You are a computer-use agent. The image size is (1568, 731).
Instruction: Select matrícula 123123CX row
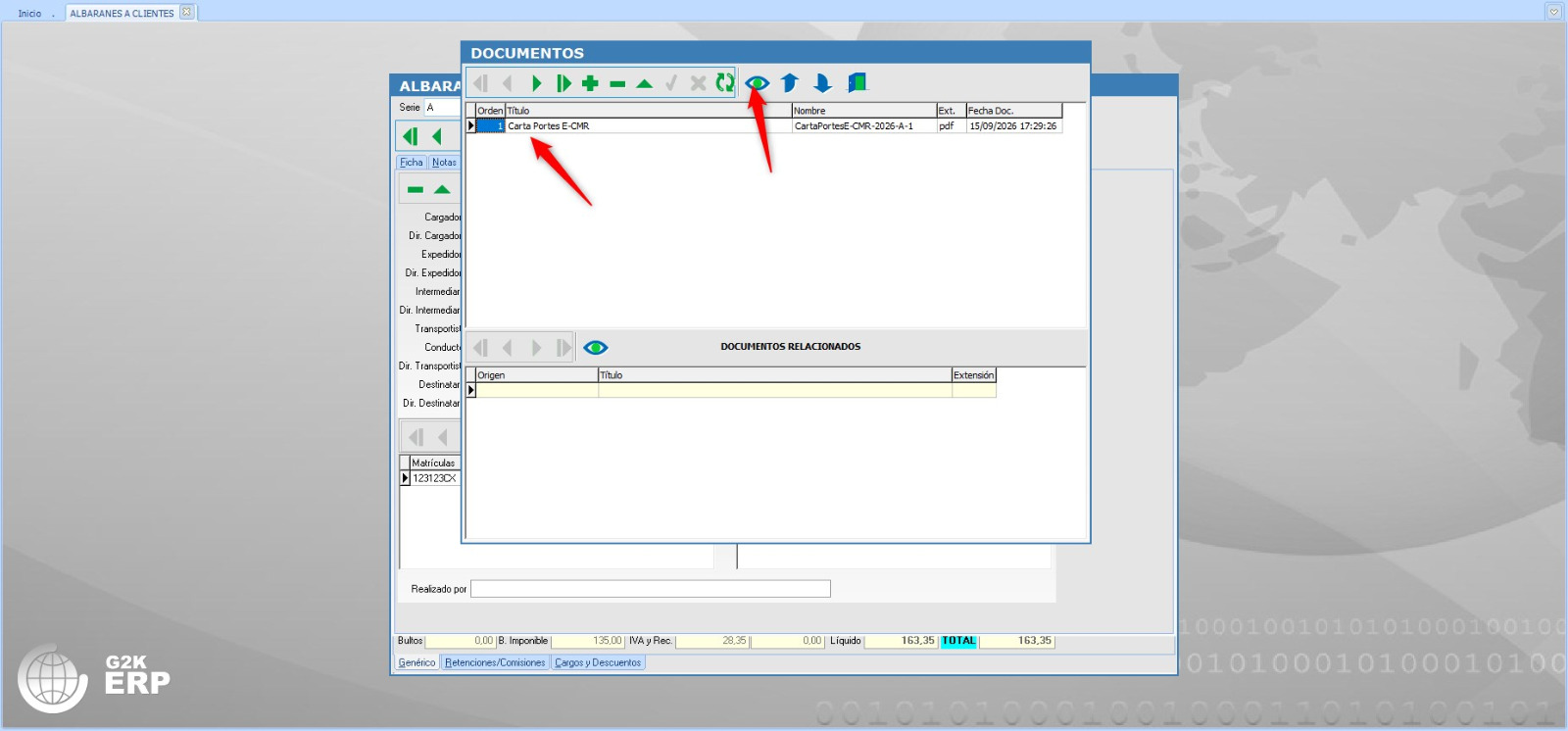pos(434,478)
